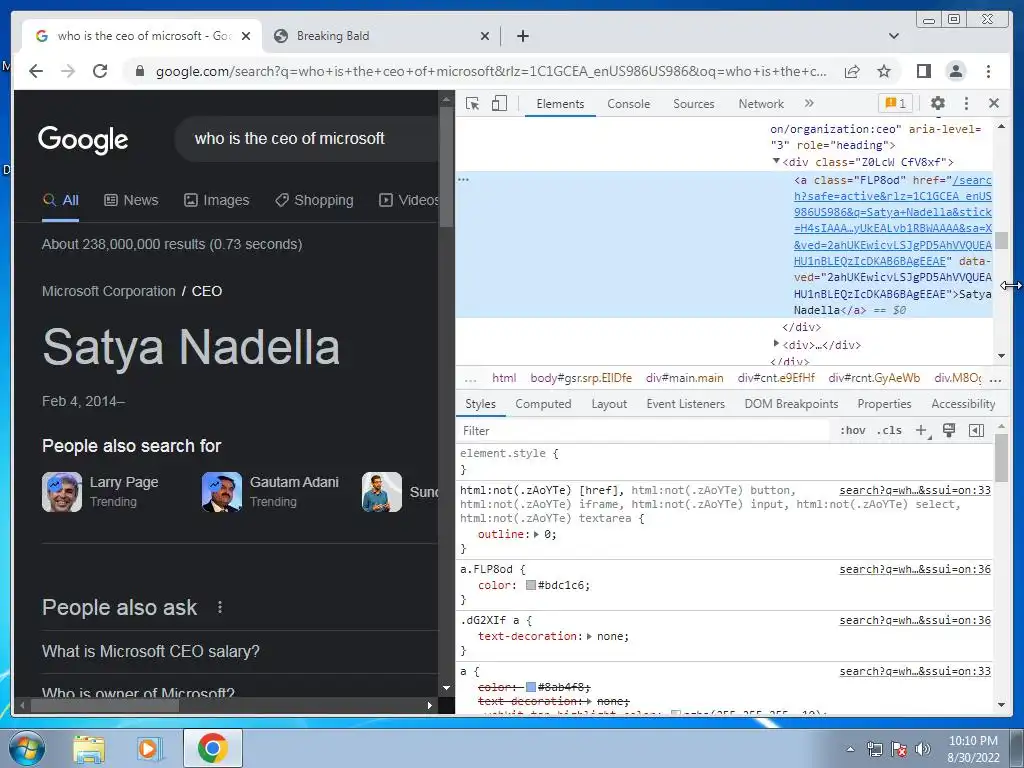Open People also ask options menu
The image size is (1024, 768).
tap(220, 607)
